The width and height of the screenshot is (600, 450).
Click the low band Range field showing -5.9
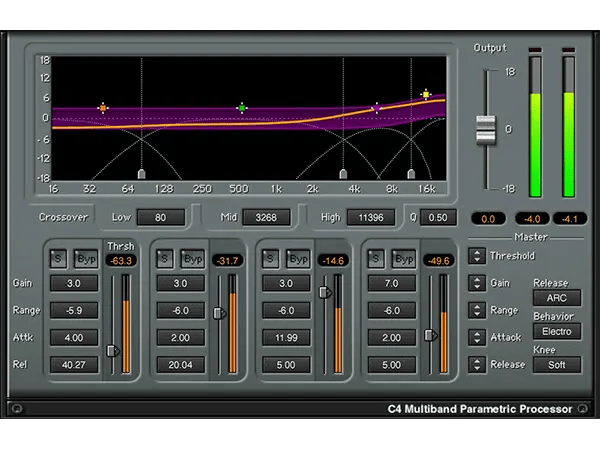74,310
